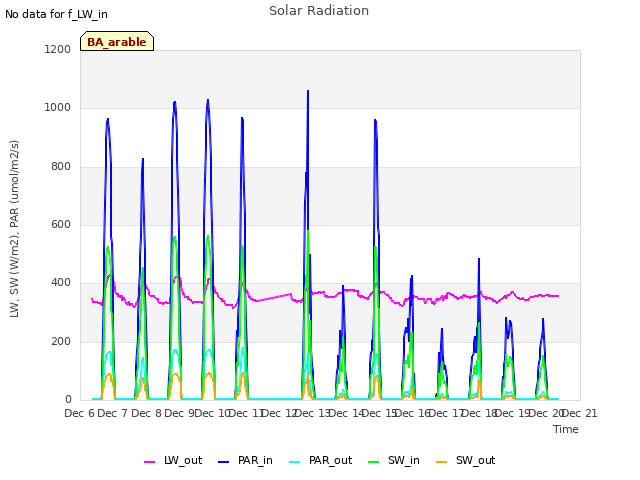Click the LW_out legend label
This screenshot has width=640, height=480.
coord(183,460)
